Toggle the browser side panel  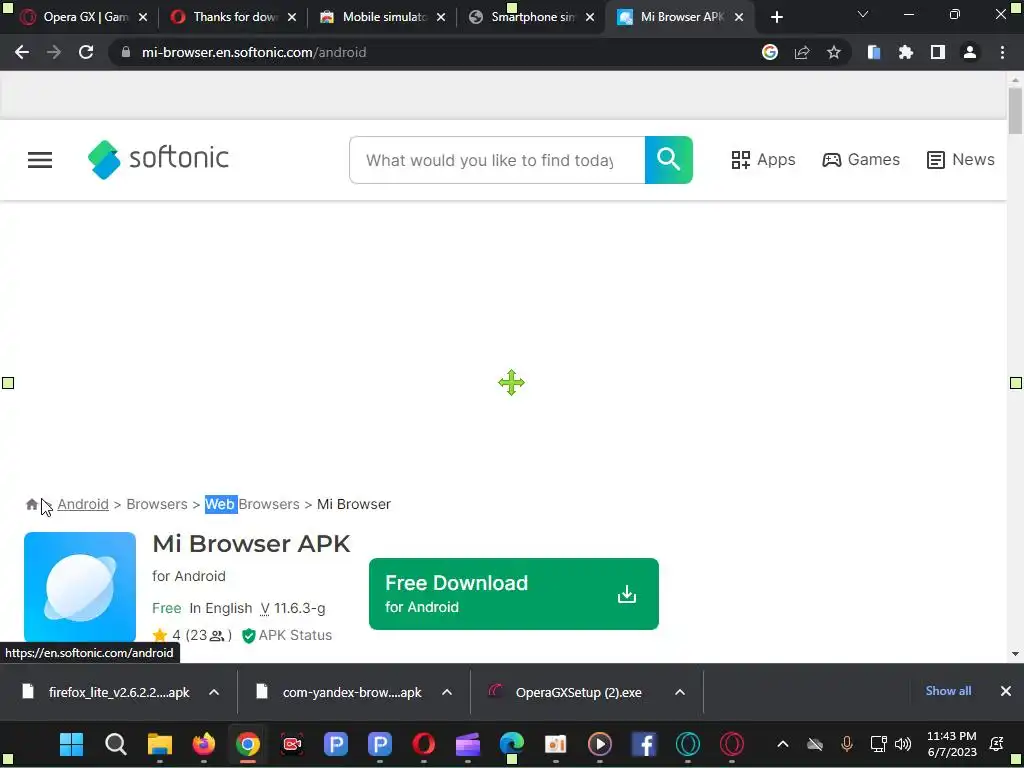938,52
